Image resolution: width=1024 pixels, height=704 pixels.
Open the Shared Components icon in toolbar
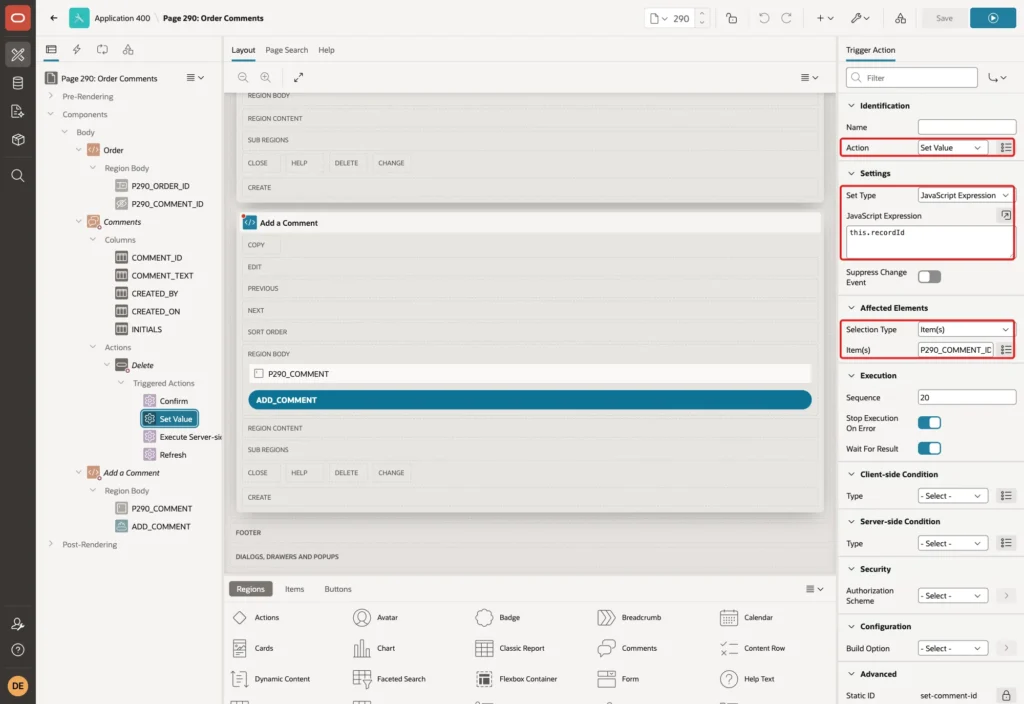[901, 18]
